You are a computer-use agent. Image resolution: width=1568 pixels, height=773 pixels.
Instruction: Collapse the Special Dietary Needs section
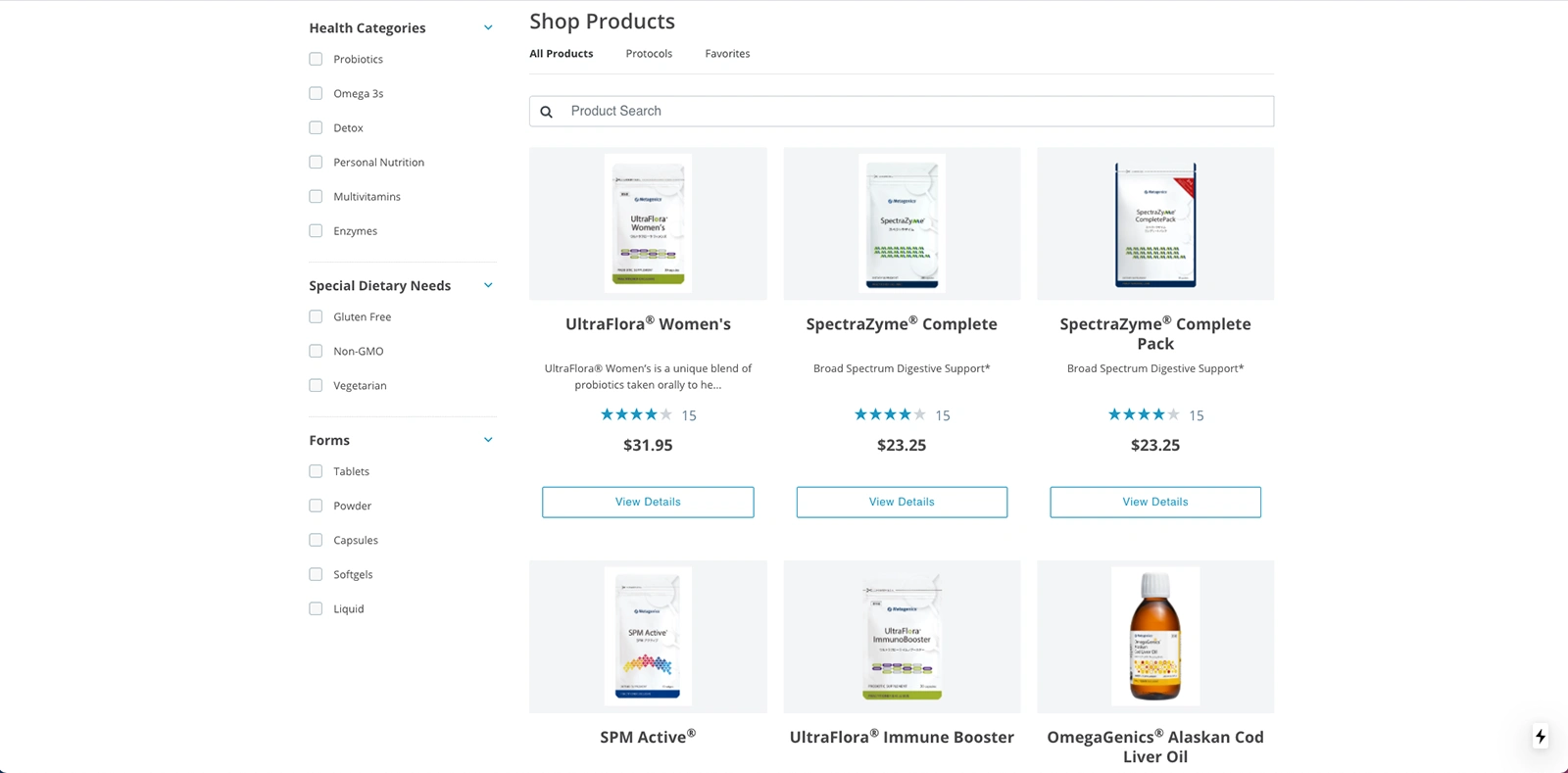click(x=488, y=285)
